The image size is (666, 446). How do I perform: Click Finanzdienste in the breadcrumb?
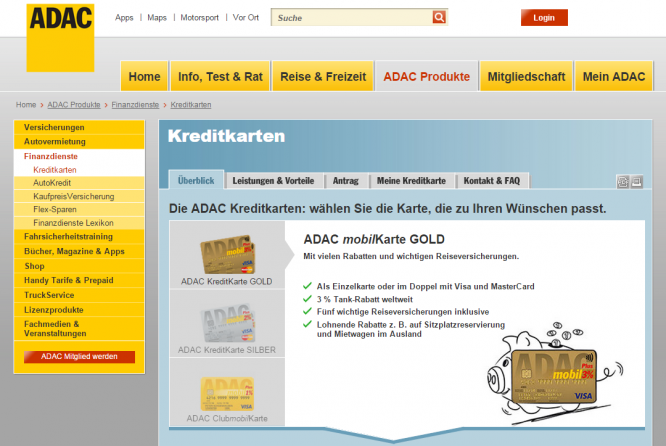pos(135,104)
